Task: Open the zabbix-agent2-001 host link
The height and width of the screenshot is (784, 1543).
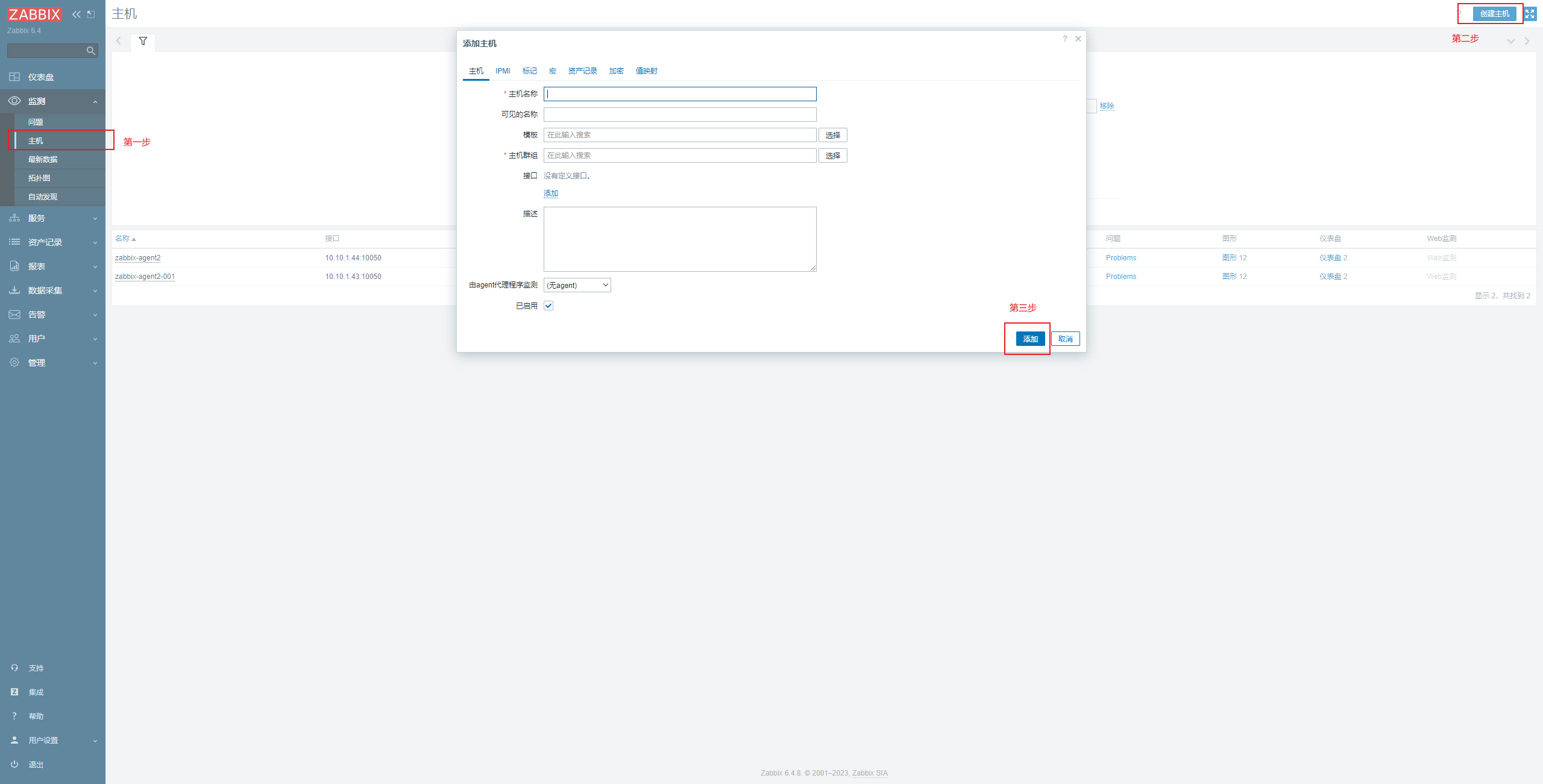Action: [x=145, y=277]
